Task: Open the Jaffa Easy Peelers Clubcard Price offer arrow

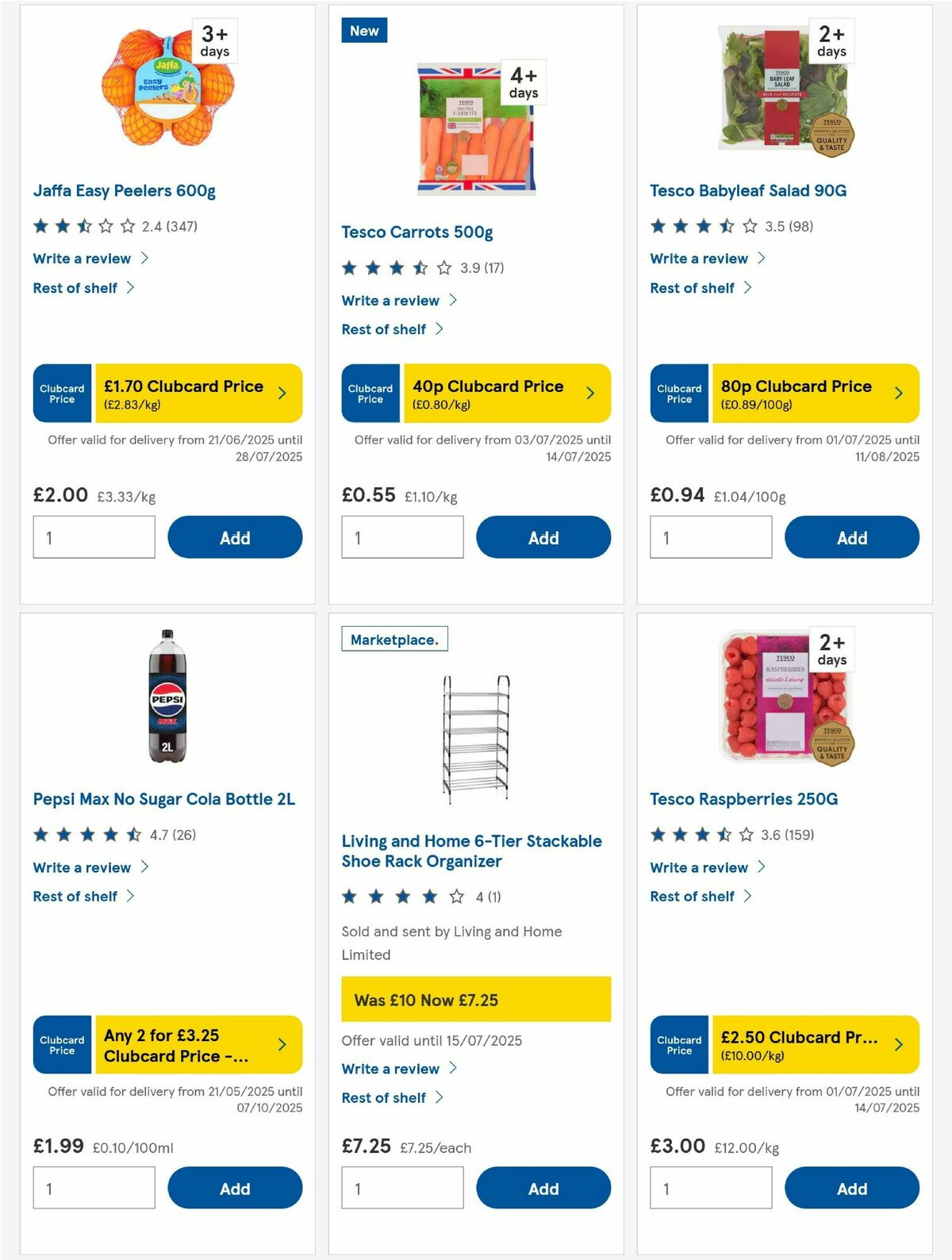Action: [282, 393]
